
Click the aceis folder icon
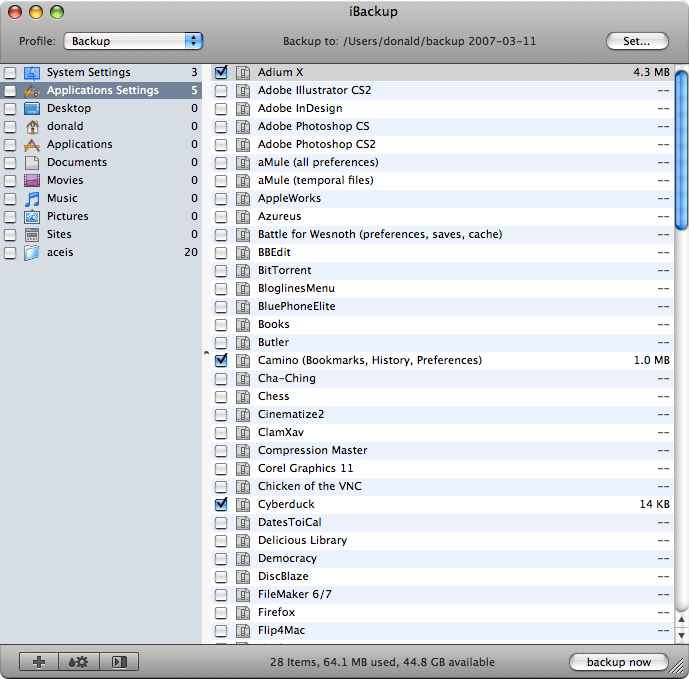[32, 253]
